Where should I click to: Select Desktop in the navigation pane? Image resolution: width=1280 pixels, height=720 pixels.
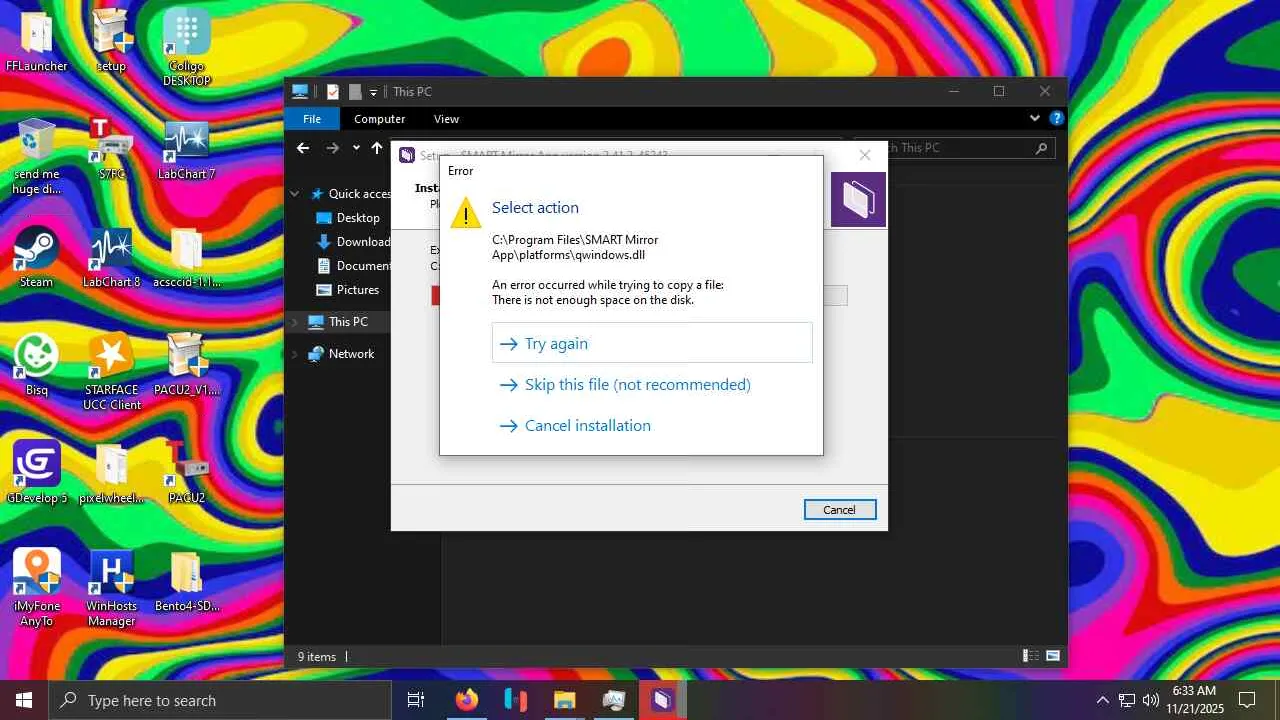[348, 218]
